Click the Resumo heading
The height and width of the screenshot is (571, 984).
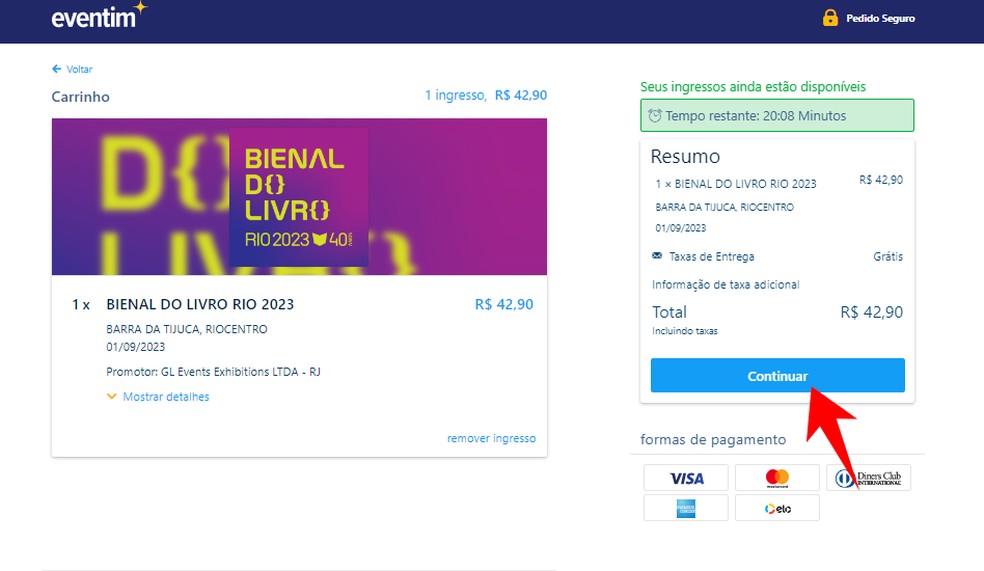[x=685, y=156]
